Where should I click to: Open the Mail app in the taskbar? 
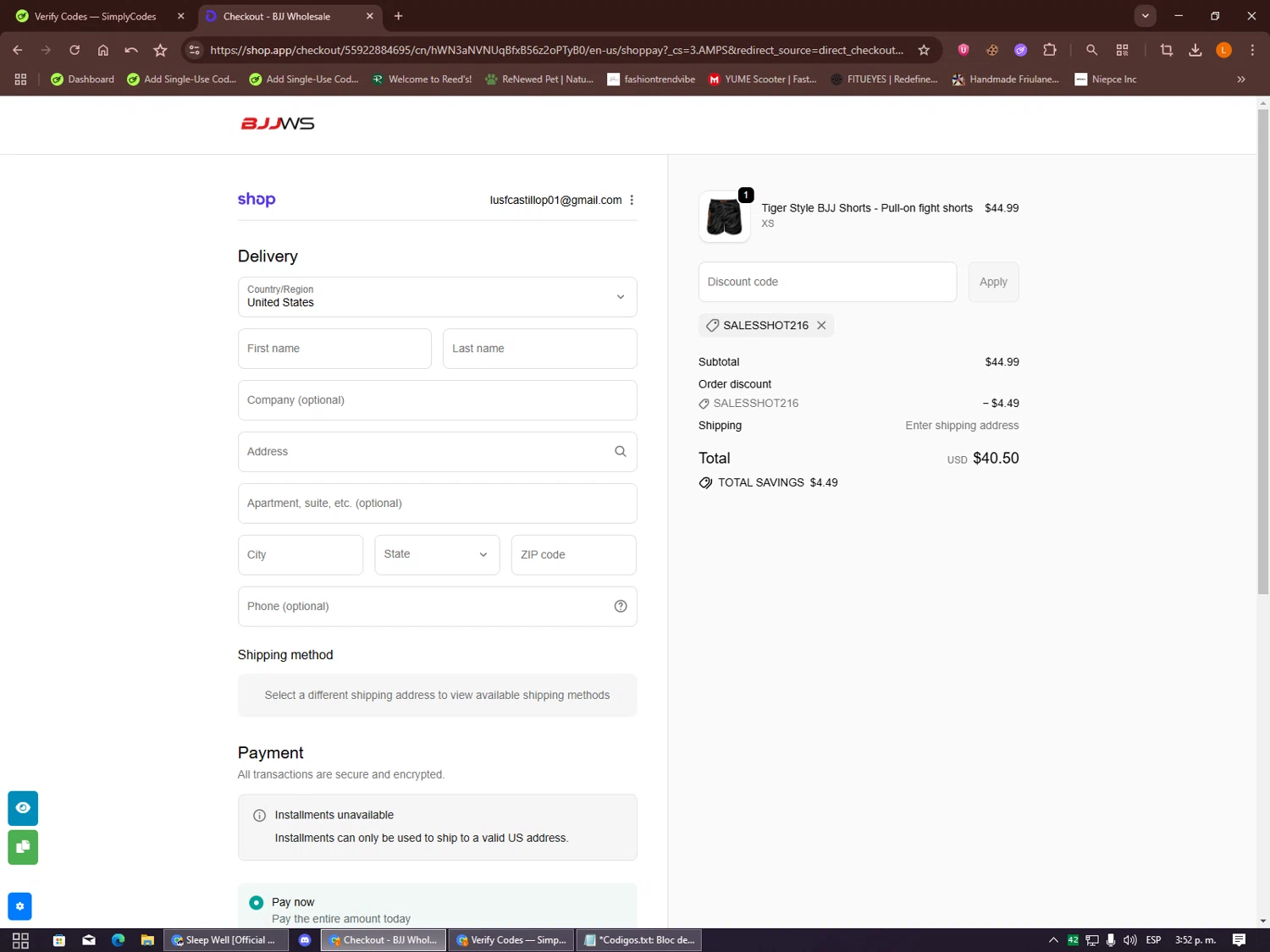(89, 940)
